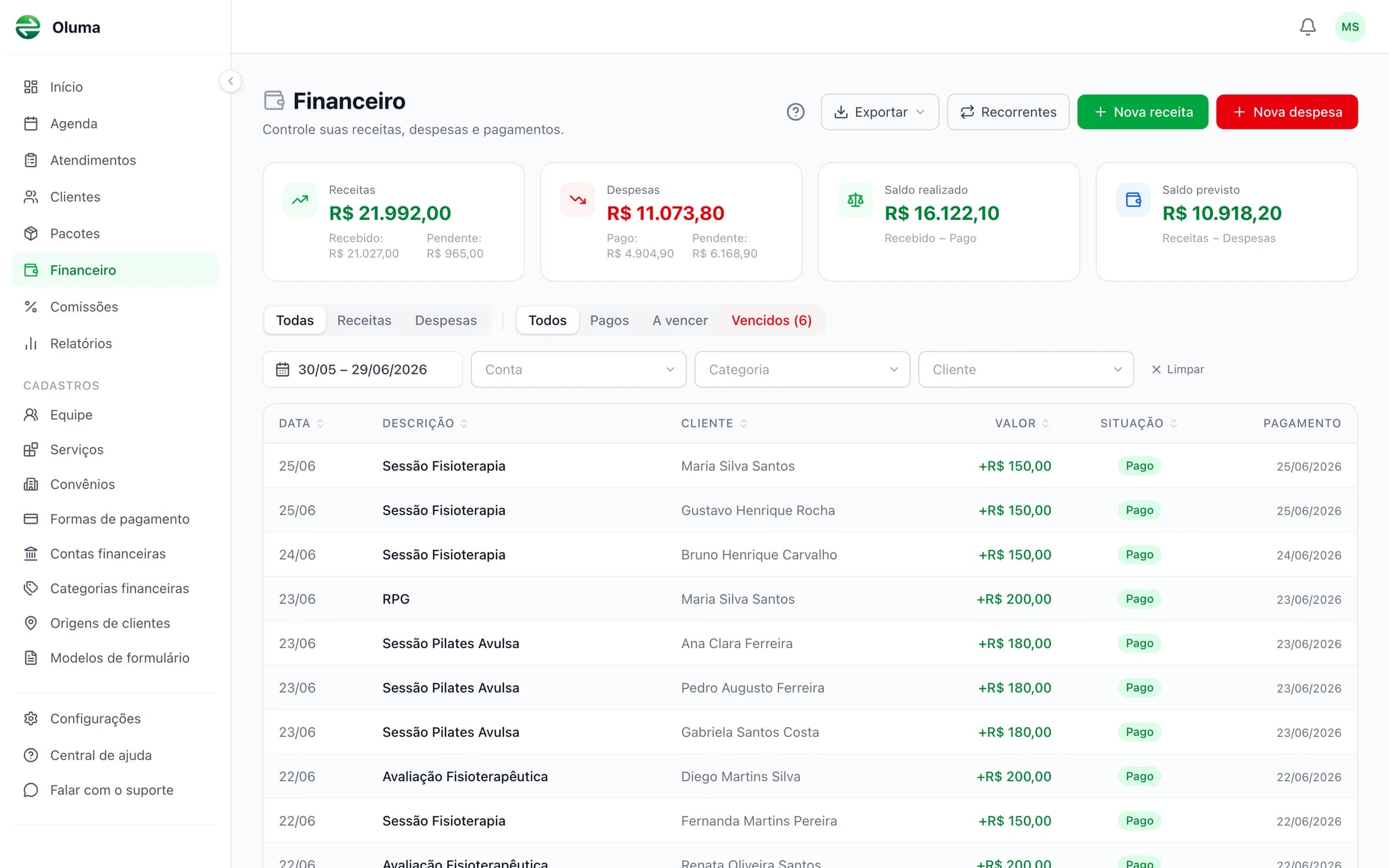The image size is (1389, 868).
Task: Click the Atendimentos clipboard icon
Action: tap(31, 160)
